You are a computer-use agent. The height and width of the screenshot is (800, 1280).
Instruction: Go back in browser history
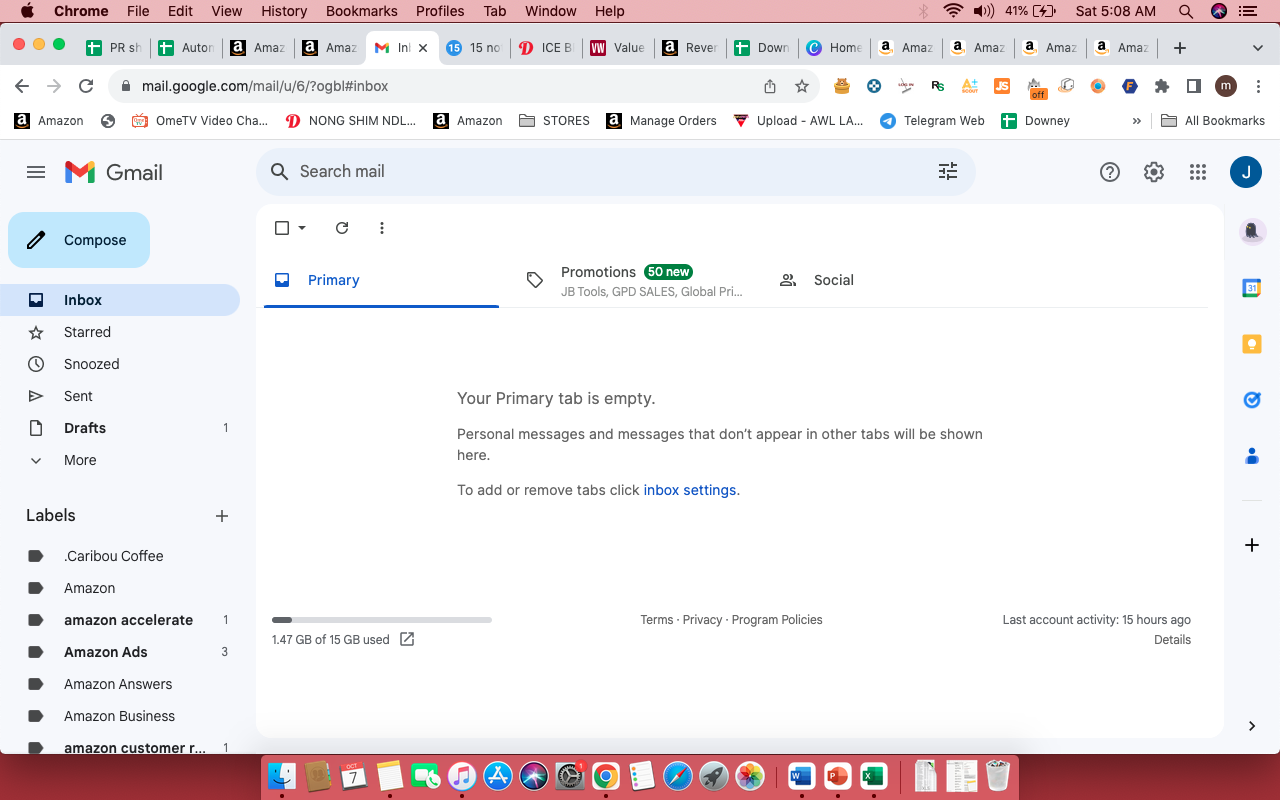pos(22,86)
